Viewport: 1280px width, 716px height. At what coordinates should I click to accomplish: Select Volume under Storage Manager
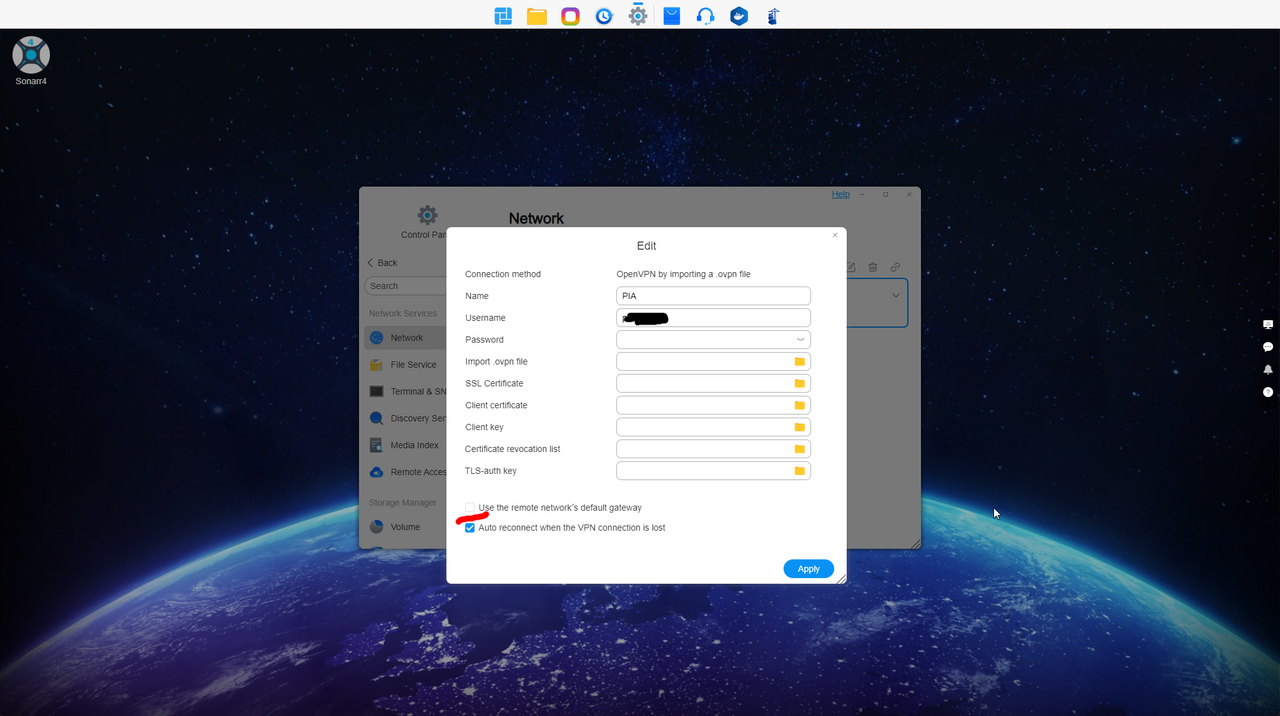404,527
